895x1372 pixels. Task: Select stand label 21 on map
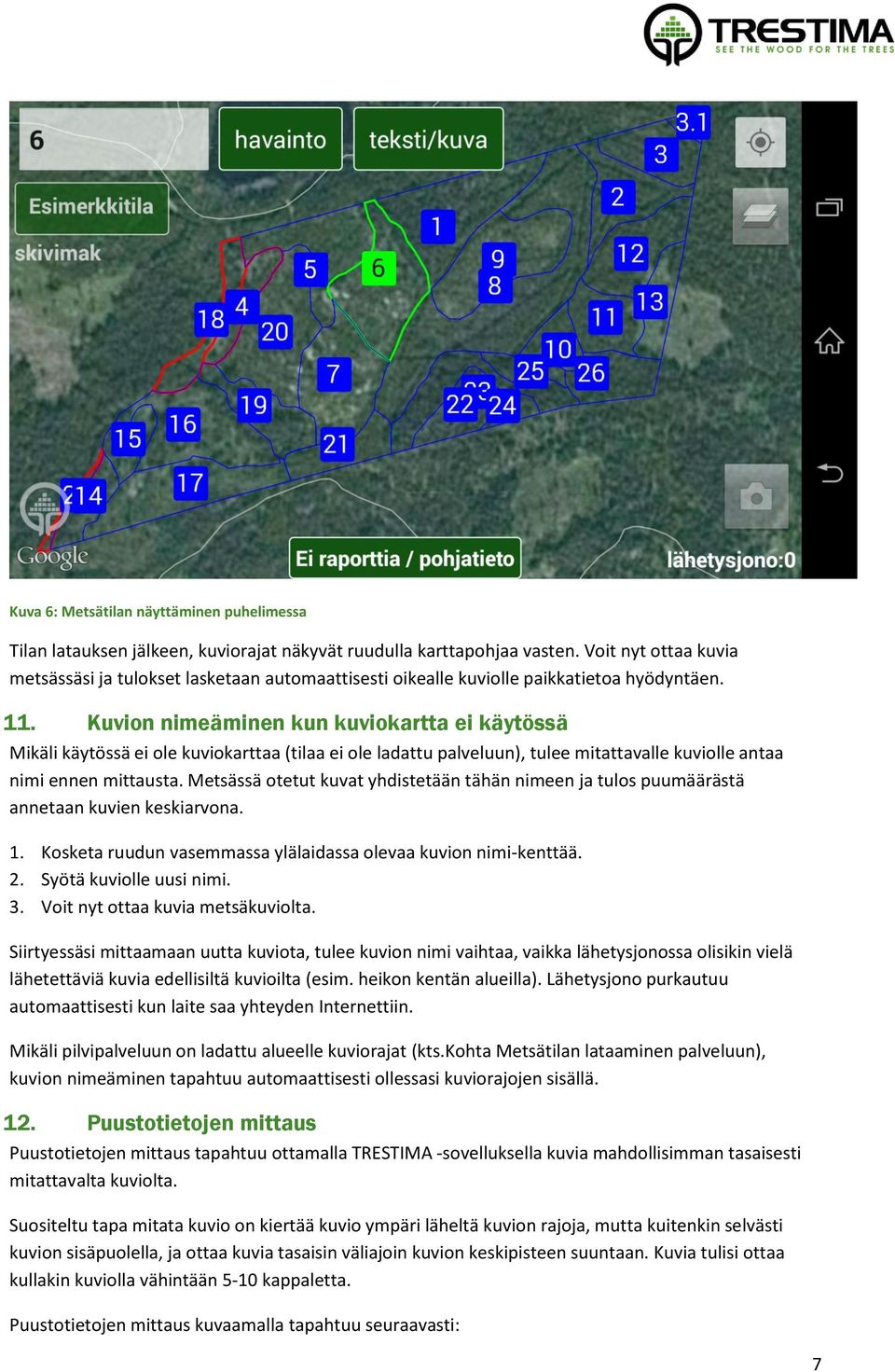[336, 444]
